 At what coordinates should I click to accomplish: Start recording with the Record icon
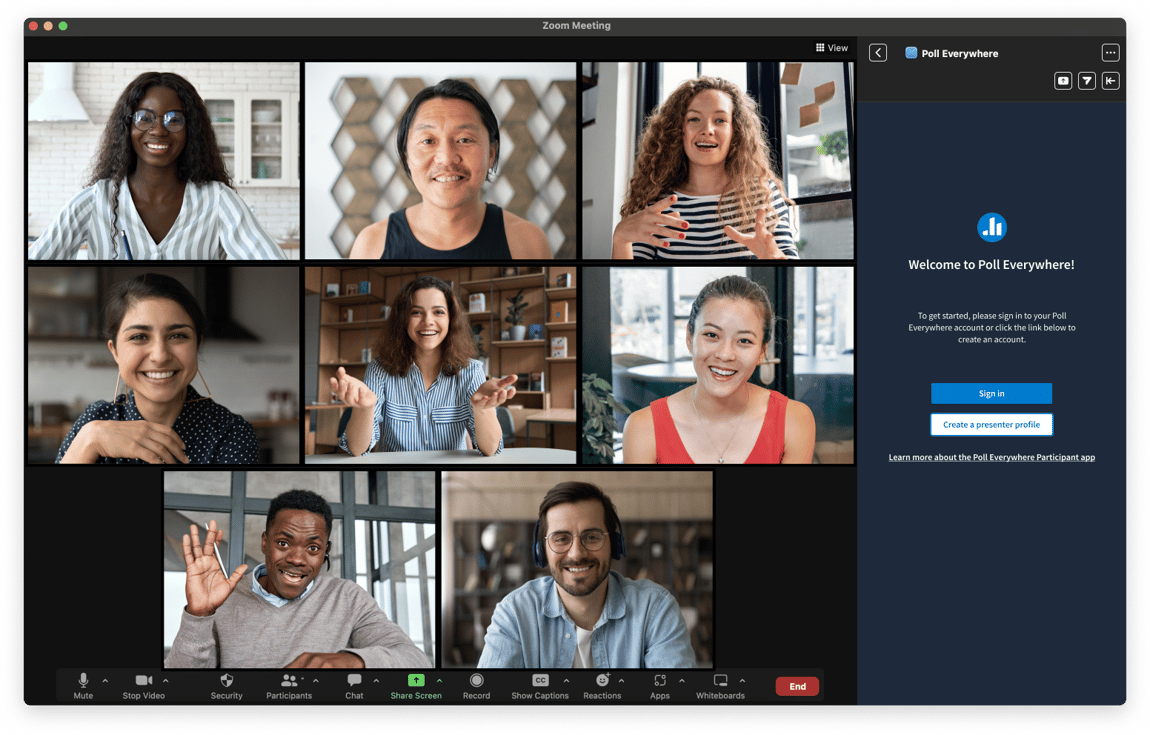coord(476,681)
